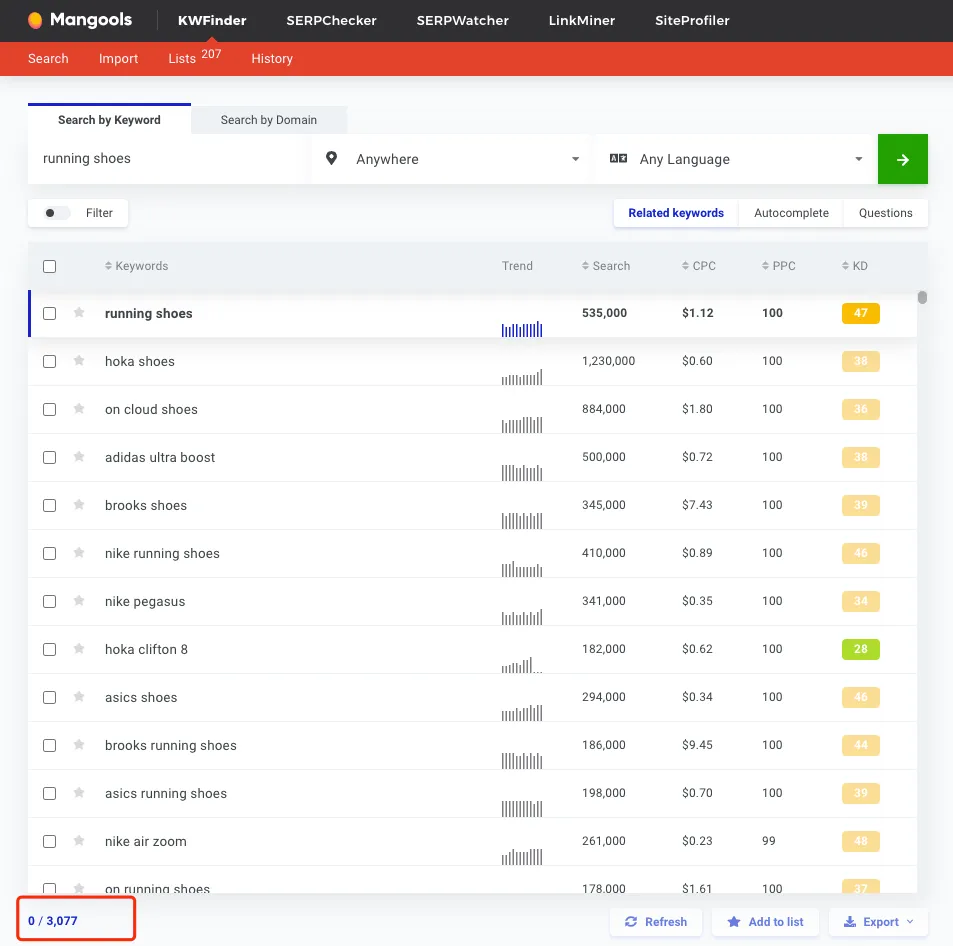953x946 pixels.
Task: Sort by PPC column
Action: [x=779, y=266]
